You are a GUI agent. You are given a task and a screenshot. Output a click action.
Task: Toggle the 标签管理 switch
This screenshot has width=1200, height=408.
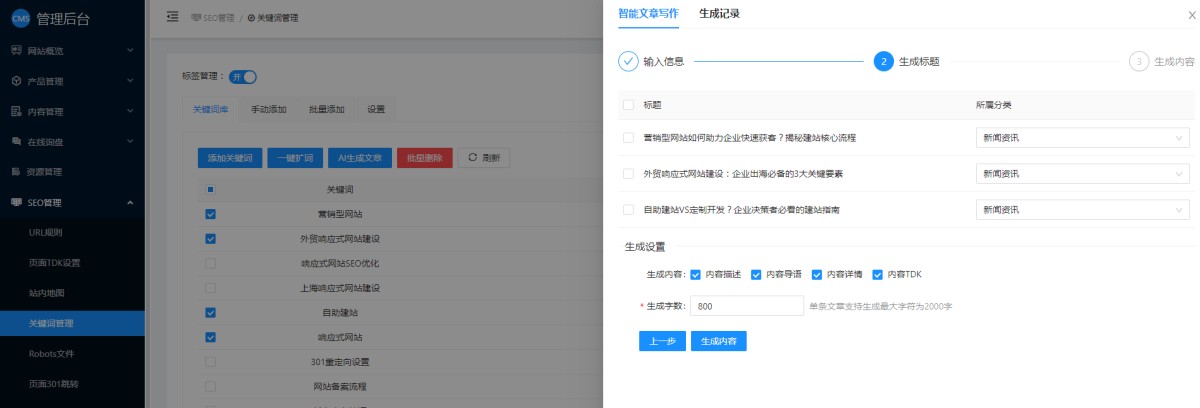tap(243, 76)
